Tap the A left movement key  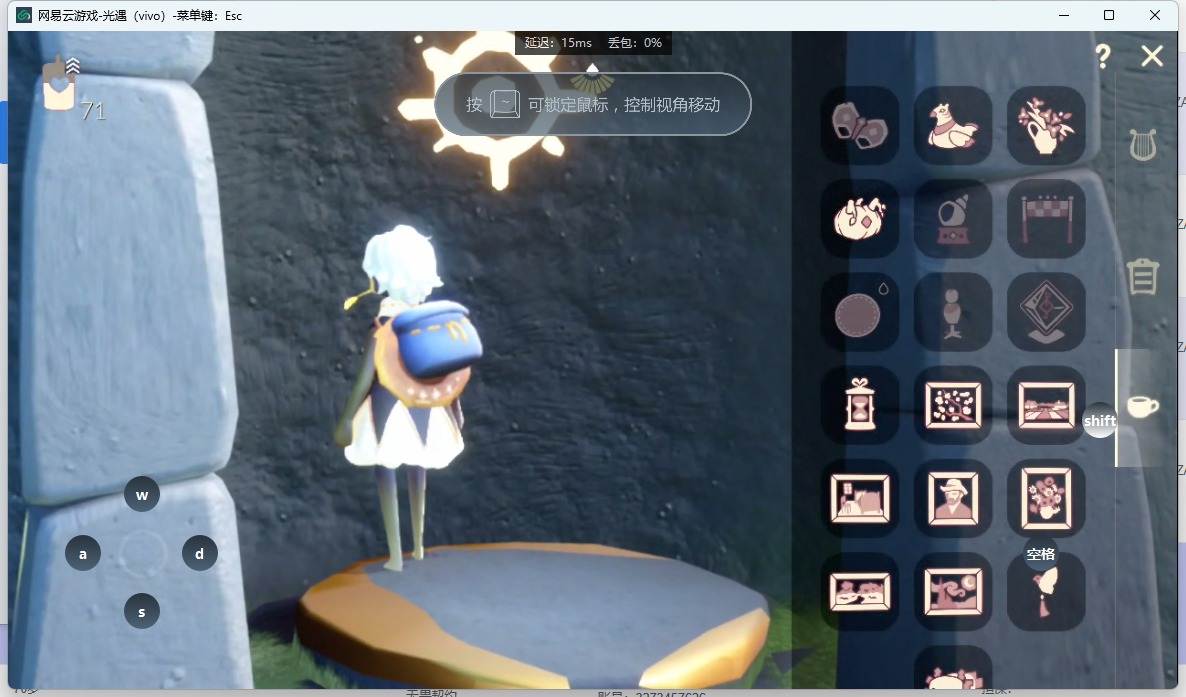tap(83, 554)
